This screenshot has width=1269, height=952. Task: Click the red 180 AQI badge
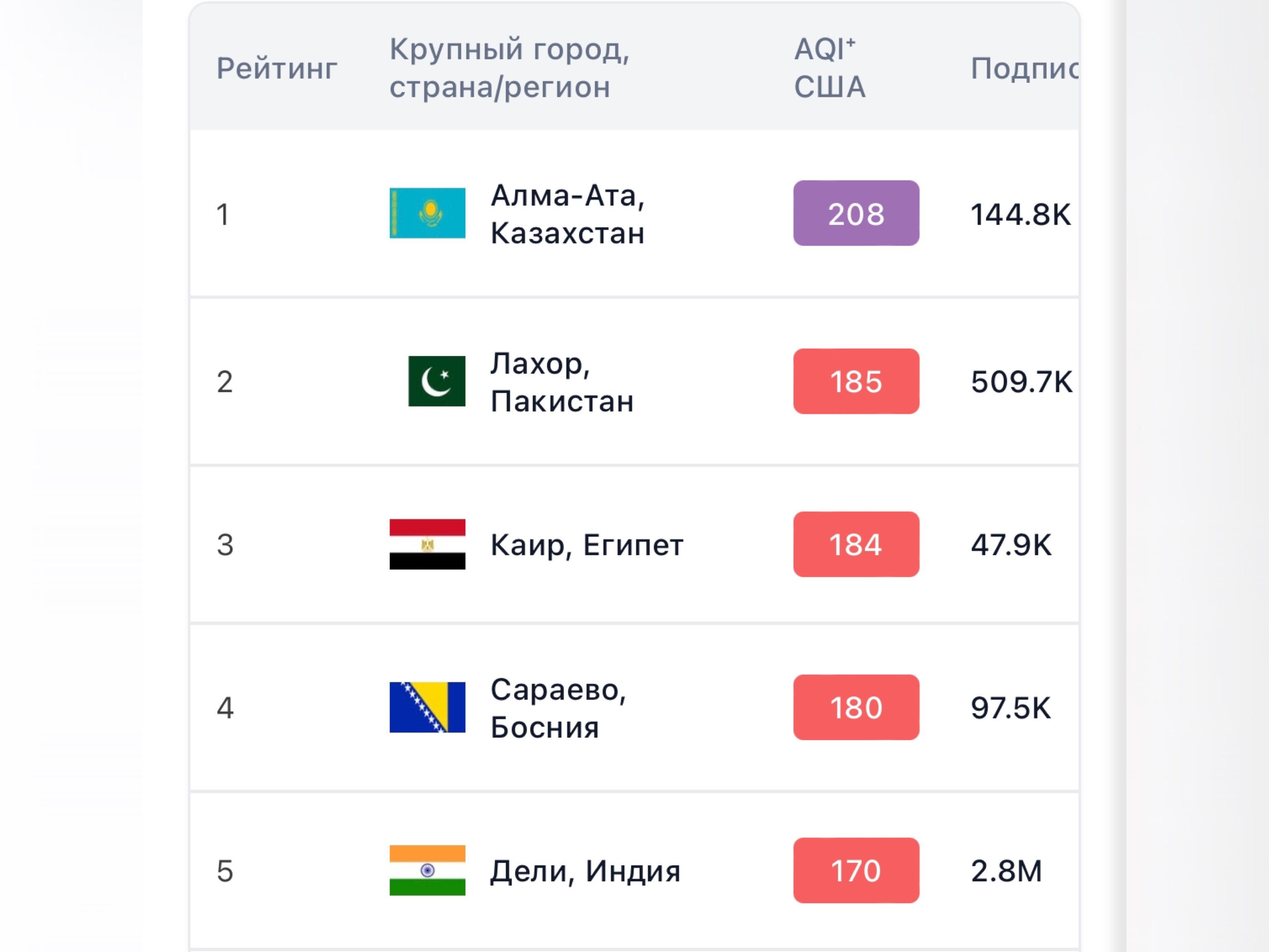(x=856, y=707)
